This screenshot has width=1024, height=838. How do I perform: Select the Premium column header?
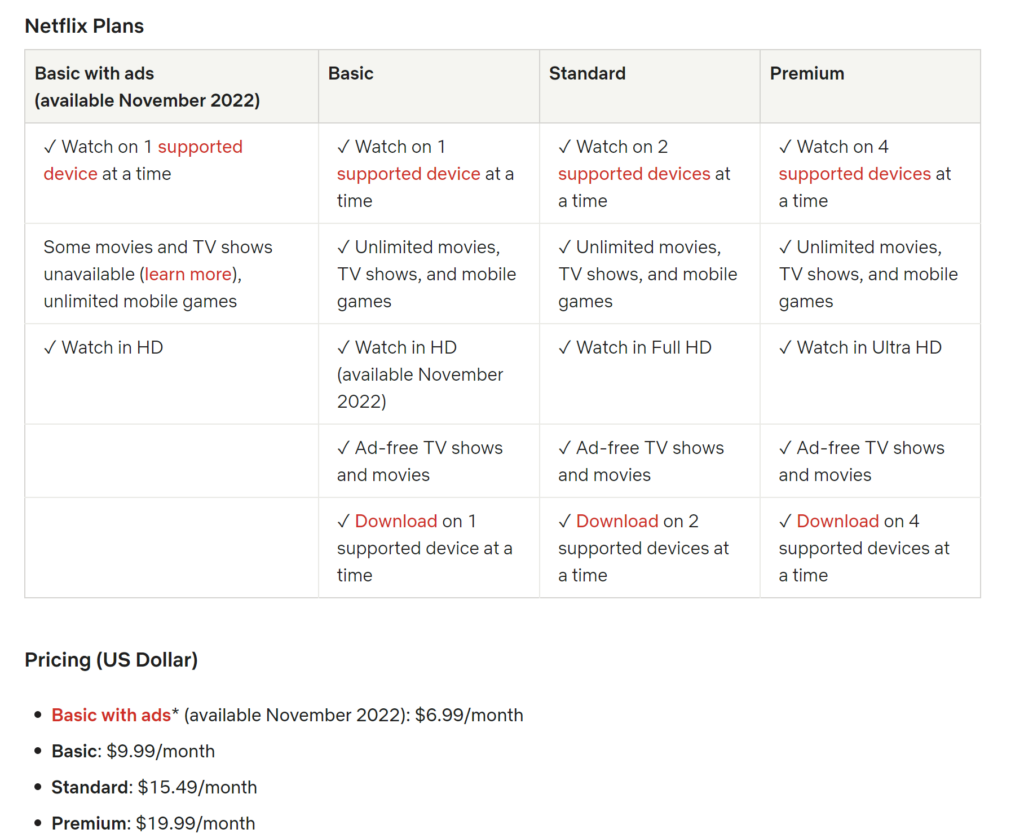tap(807, 74)
